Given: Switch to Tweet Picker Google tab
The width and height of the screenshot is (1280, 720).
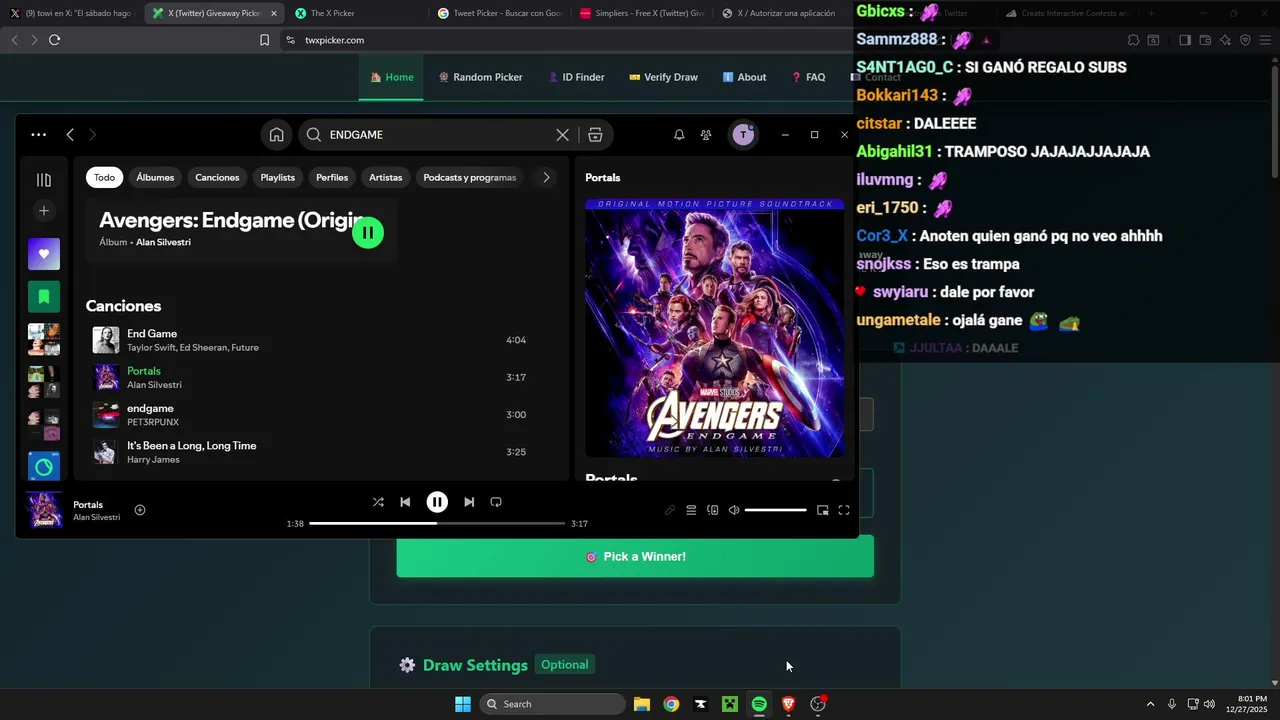Looking at the screenshot, I should pyautogui.click(x=500, y=13).
